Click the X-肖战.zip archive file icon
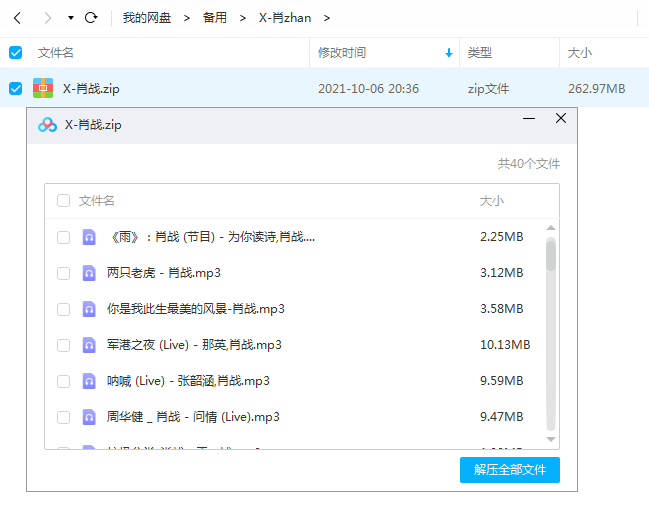The image size is (649, 517). tap(43, 88)
